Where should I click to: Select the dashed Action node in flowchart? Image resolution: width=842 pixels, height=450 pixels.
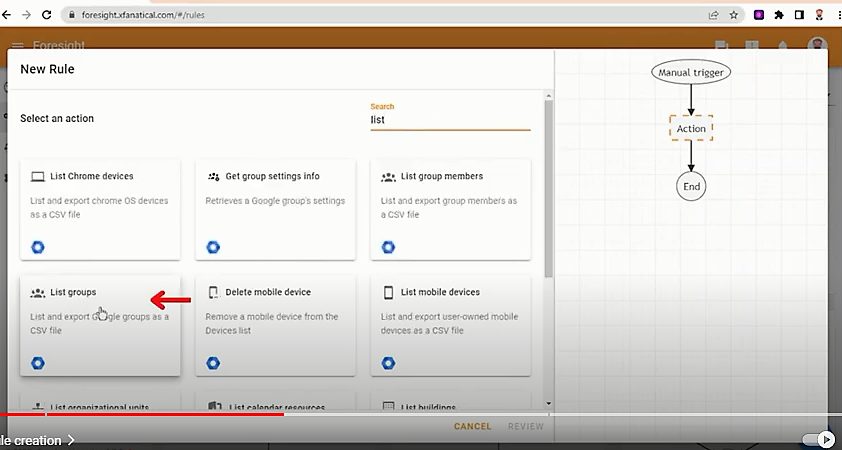[691, 128]
